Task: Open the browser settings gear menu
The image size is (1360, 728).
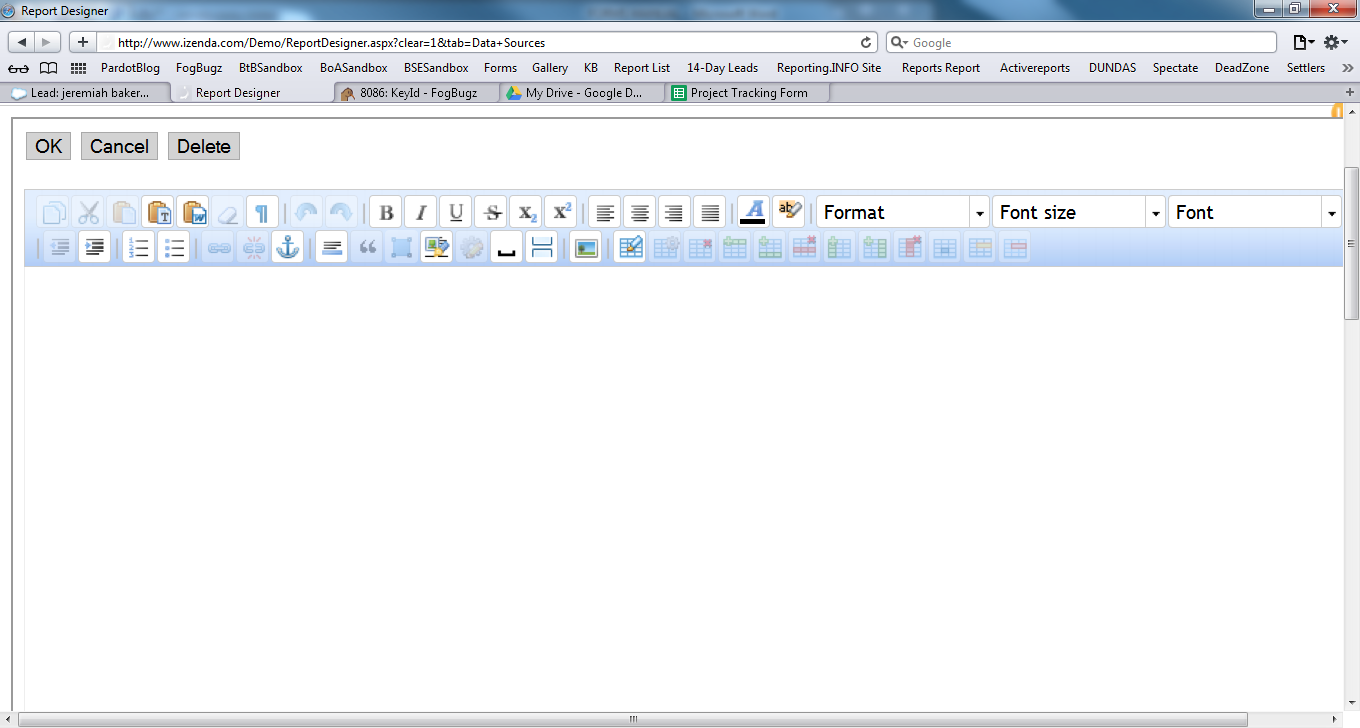Action: click(x=1335, y=42)
